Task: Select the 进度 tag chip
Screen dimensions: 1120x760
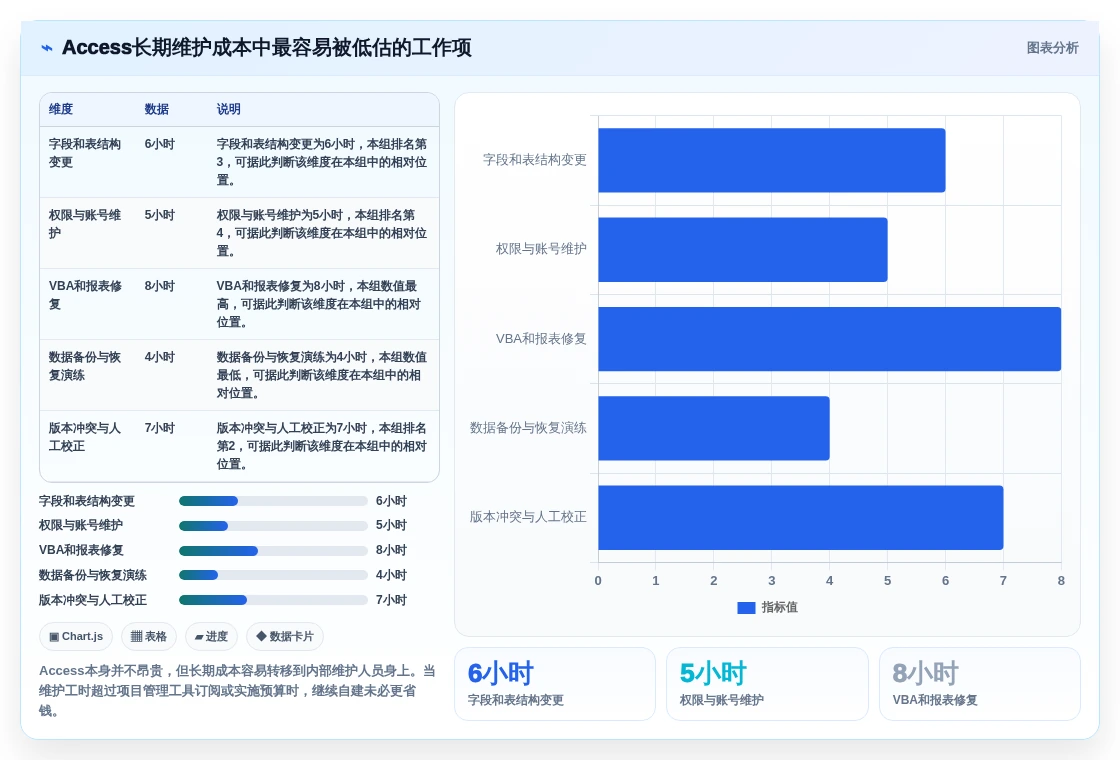Action: (x=211, y=636)
